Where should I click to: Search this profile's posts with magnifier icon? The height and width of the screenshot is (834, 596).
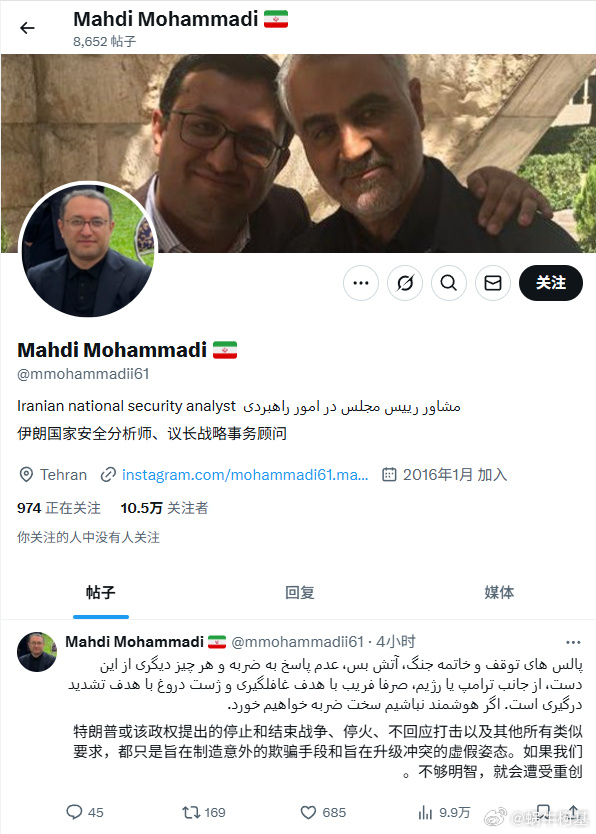pyautogui.click(x=449, y=283)
